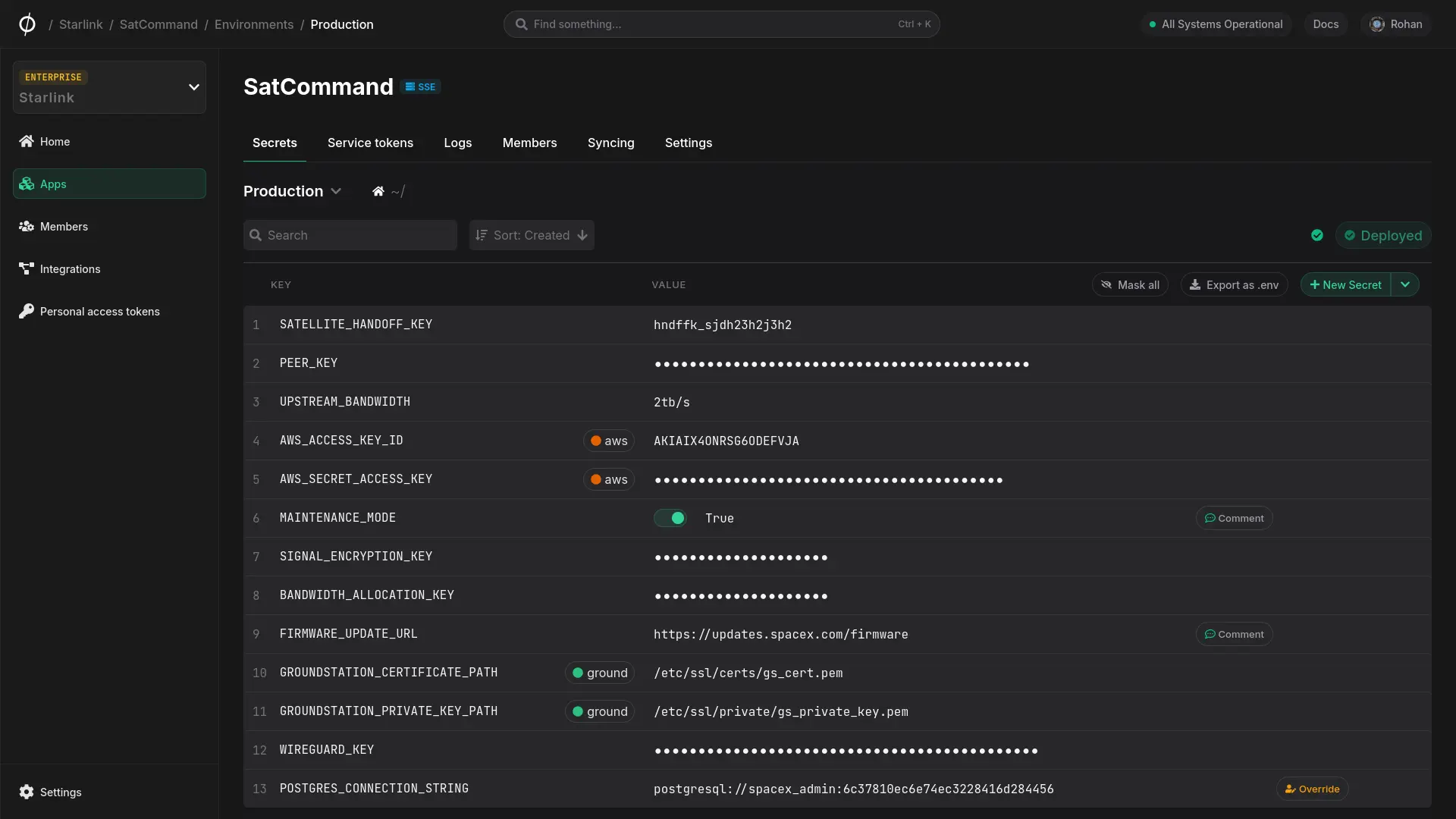Open Personal access tokens page
The image size is (1456, 819).
tap(99, 312)
